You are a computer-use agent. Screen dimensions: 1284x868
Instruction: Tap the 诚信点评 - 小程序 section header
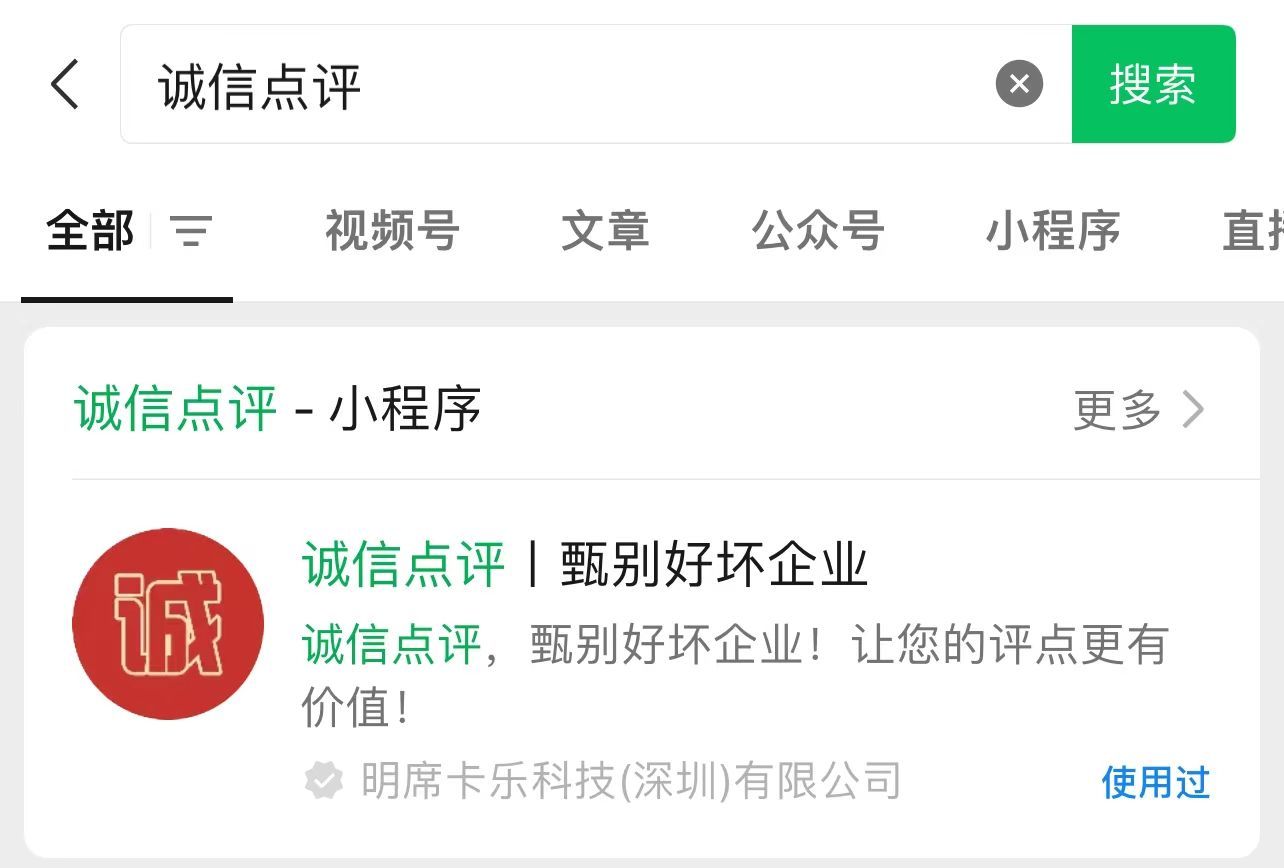point(278,410)
